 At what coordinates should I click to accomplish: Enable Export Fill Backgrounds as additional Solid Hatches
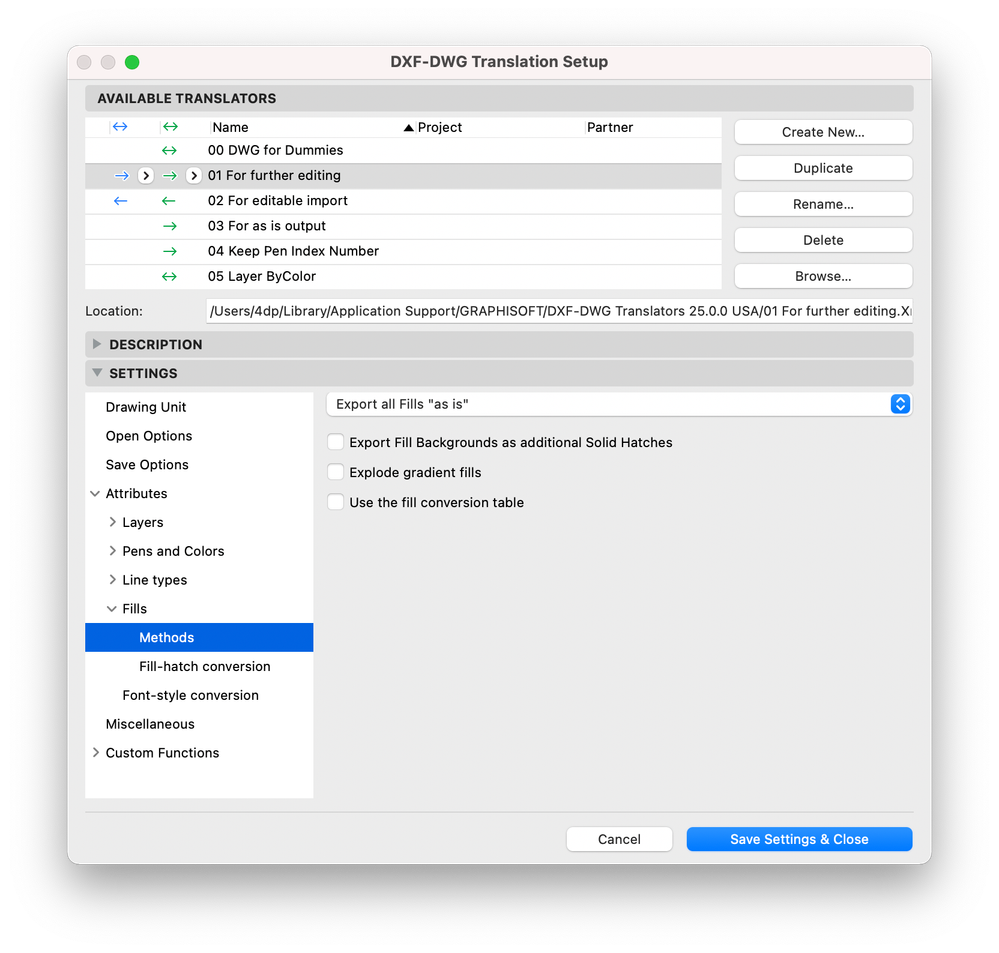coord(336,442)
